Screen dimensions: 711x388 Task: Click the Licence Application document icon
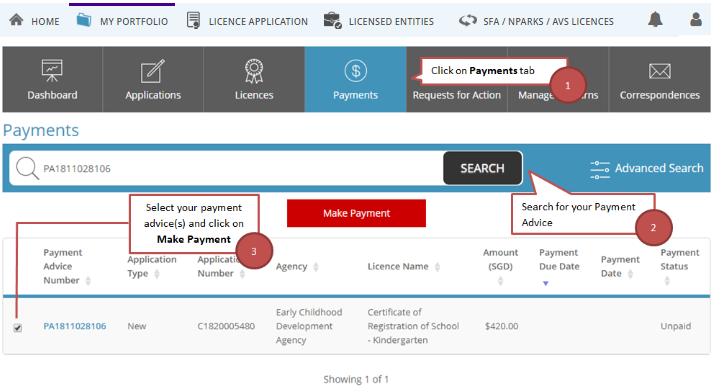point(194,20)
